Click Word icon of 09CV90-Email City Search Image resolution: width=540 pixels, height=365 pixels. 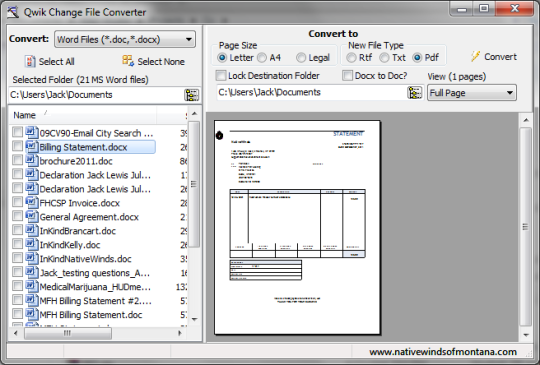(x=31, y=132)
